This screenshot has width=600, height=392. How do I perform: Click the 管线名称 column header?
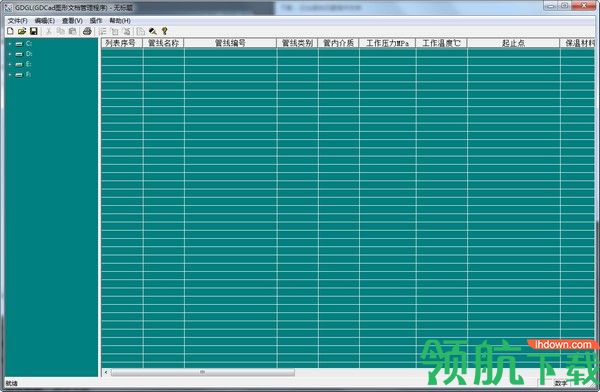click(163, 43)
